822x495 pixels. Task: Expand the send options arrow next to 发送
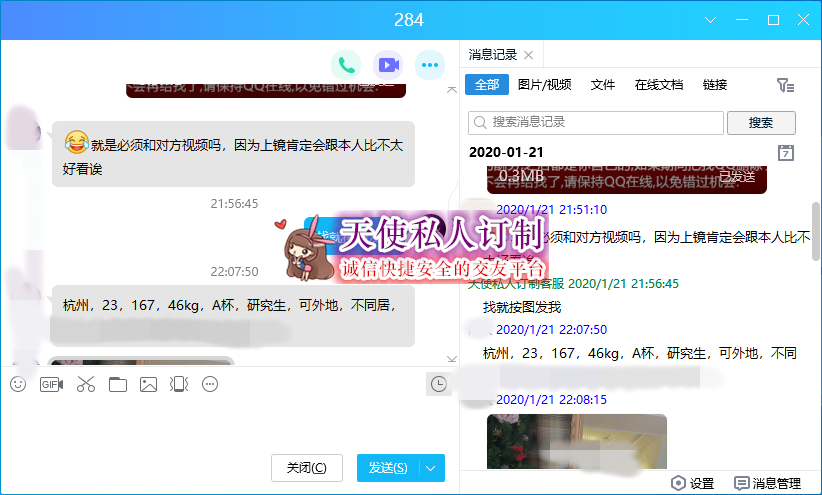(431, 468)
